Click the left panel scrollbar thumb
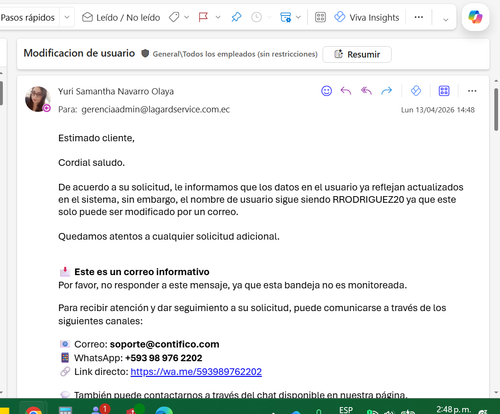The image size is (500, 414). tap(1, 93)
